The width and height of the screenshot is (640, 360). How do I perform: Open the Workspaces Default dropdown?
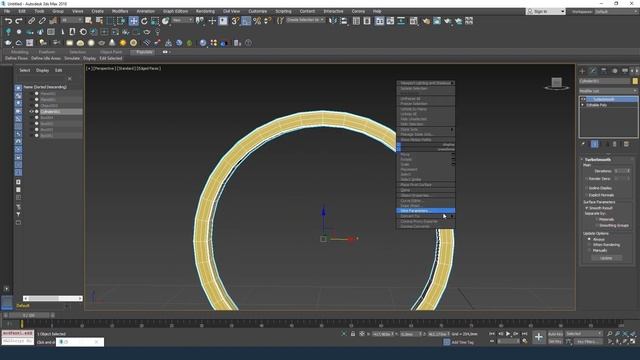pos(616,11)
